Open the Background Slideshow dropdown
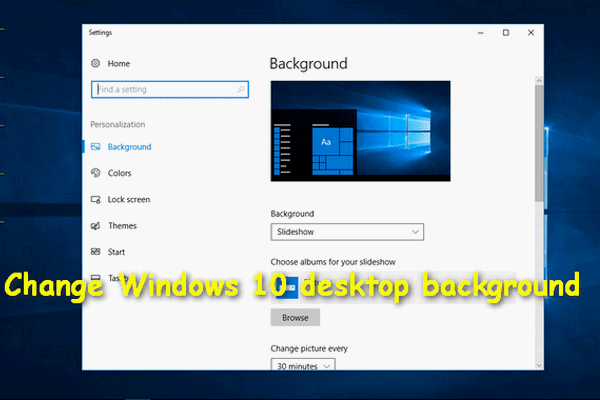The height and width of the screenshot is (400, 600). click(347, 232)
